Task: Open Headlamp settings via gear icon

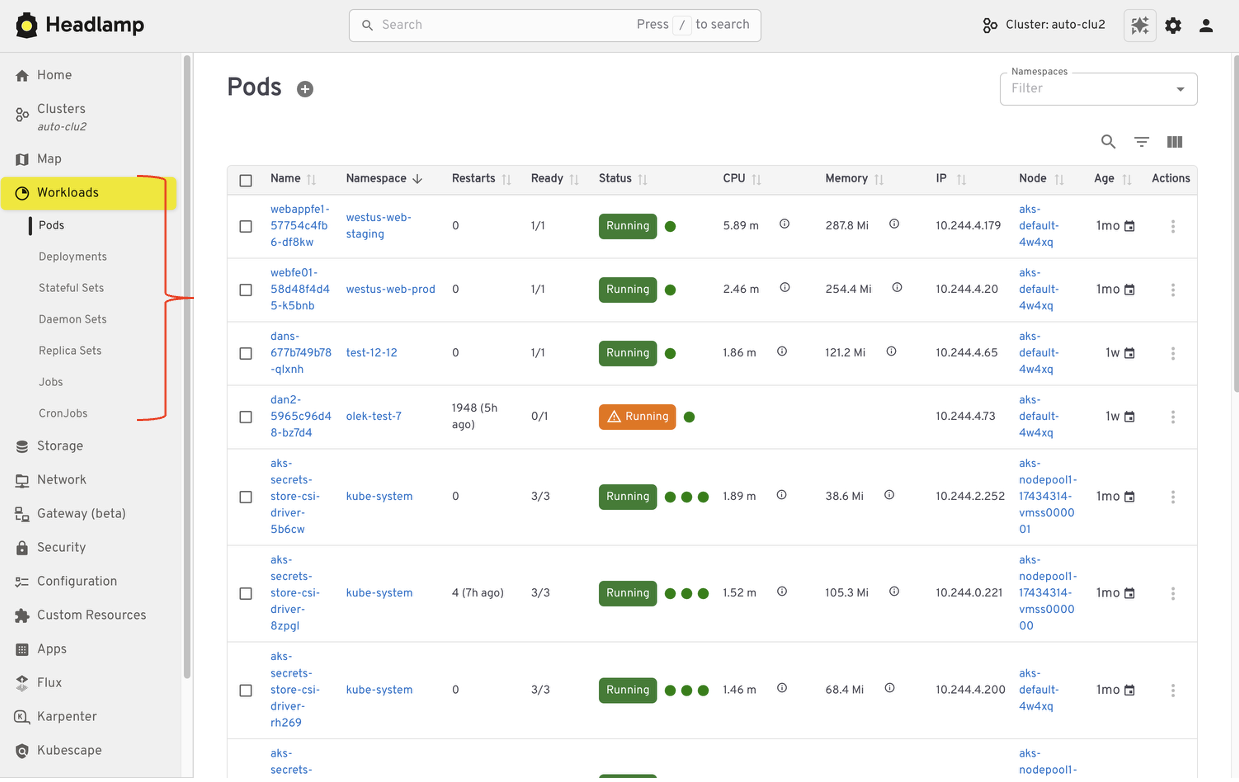Action: pos(1173,25)
